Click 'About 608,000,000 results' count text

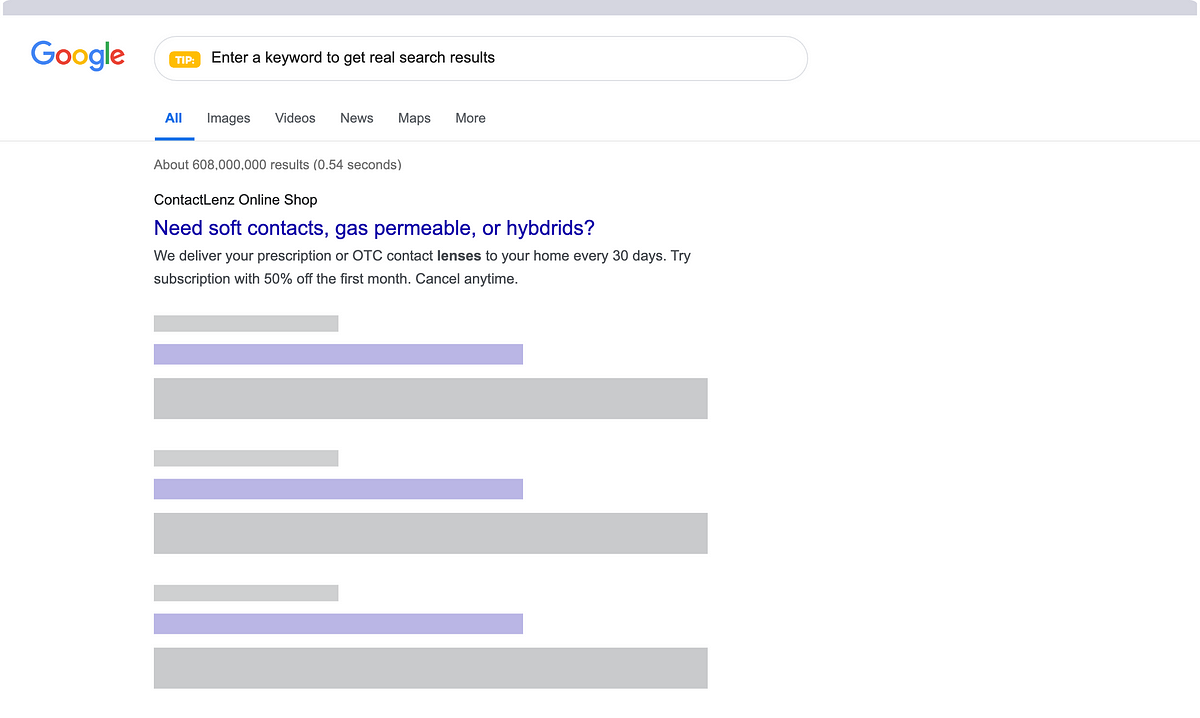tap(277, 164)
